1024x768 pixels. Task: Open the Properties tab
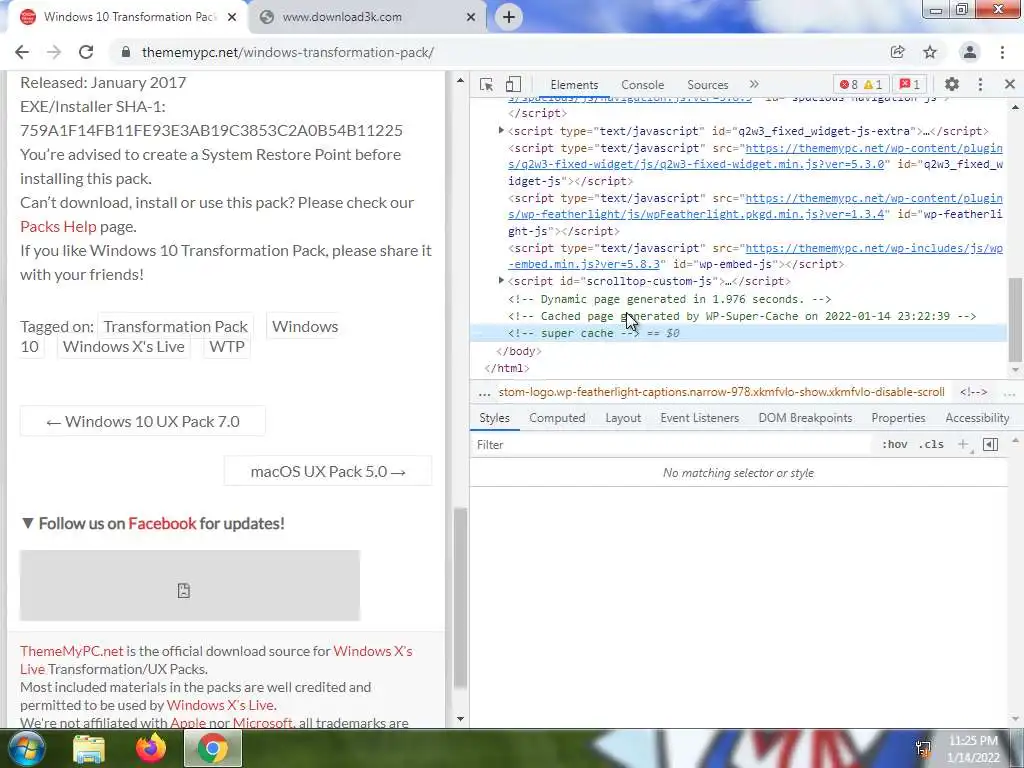(x=898, y=418)
